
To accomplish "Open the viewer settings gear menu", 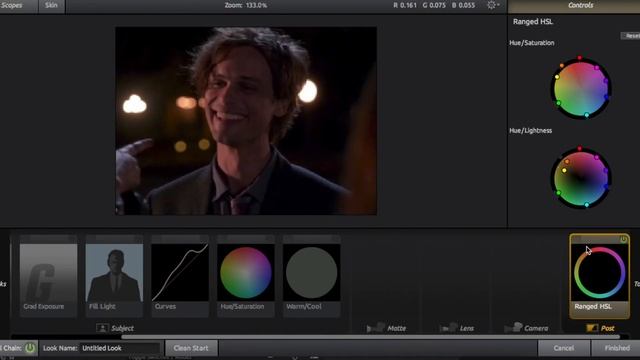I will (x=492, y=5).
